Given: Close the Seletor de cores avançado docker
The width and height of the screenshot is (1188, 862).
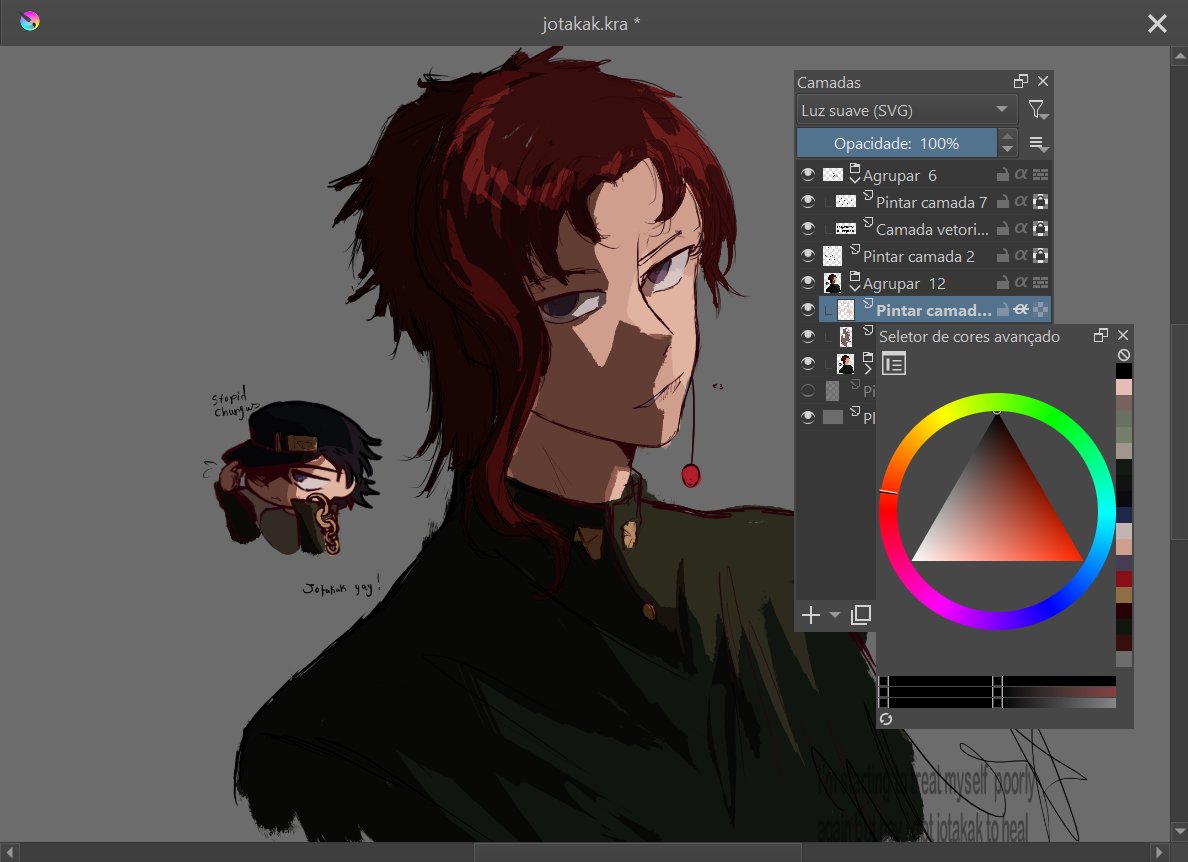Looking at the screenshot, I should [x=1123, y=335].
